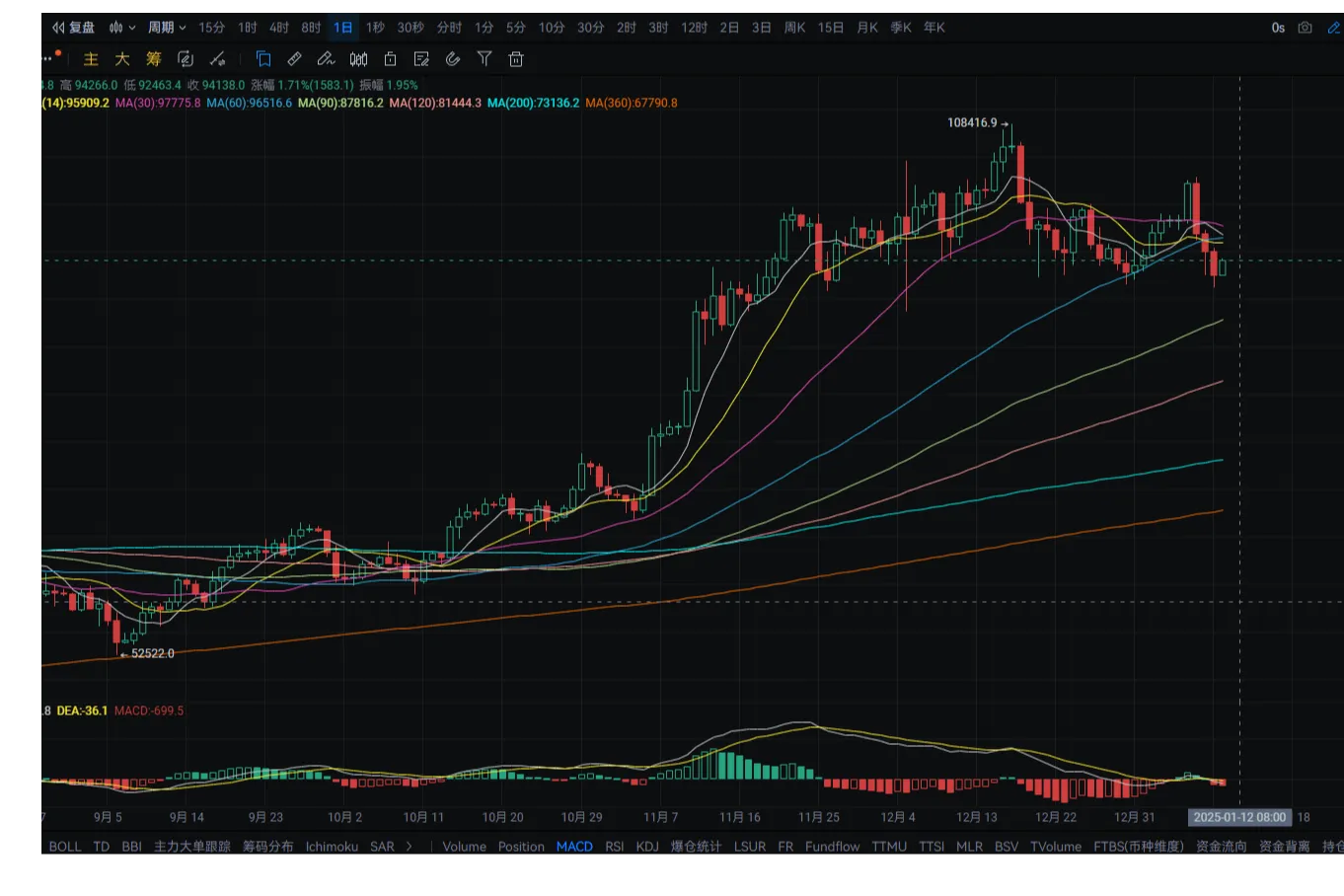Image resolution: width=1344 pixels, height=896 pixels.
Task: Toggle the 筹码分布 indicator
Action: (268, 847)
